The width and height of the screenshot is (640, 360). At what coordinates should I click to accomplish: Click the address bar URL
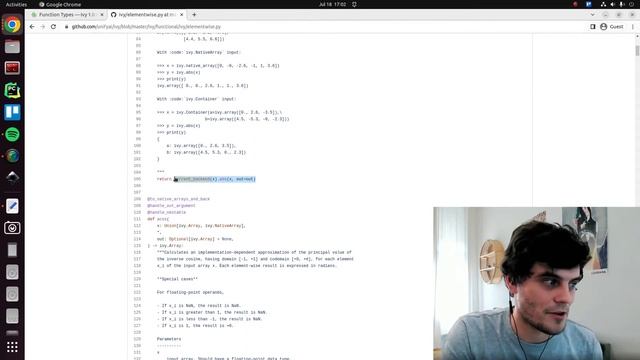click(146, 27)
